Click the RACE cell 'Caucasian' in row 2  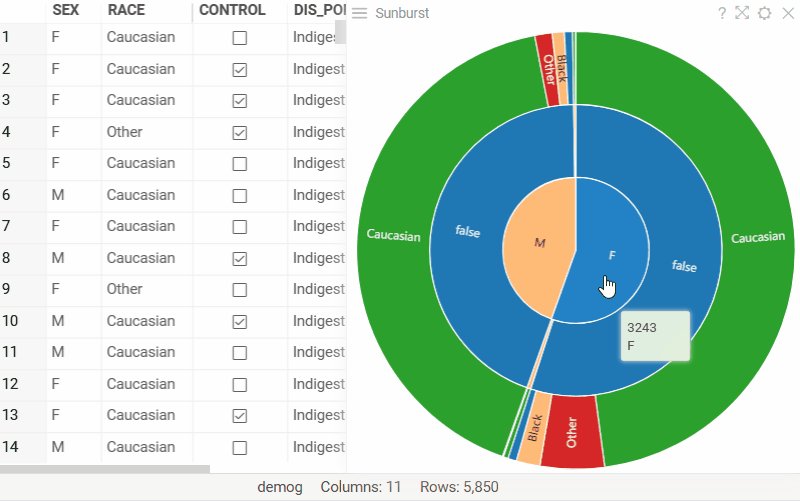tap(147, 69)
